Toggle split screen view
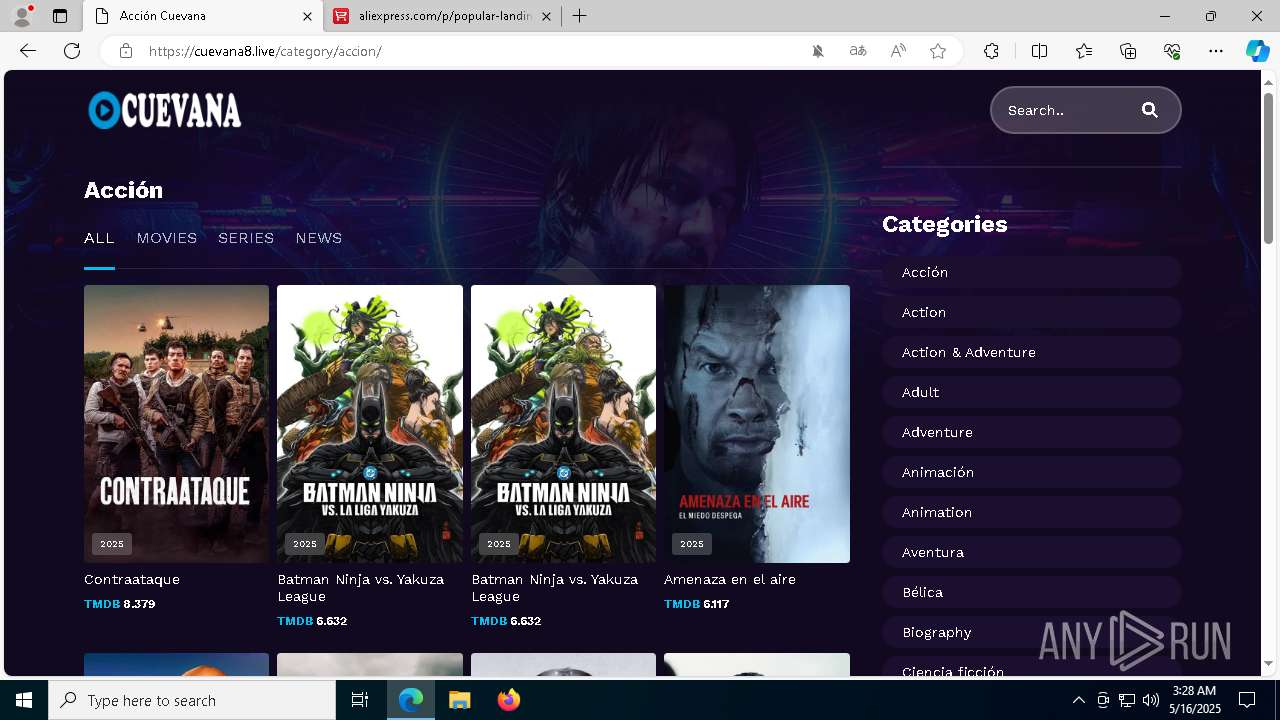The image size is (1280, 720). (x=1039, y=51)
